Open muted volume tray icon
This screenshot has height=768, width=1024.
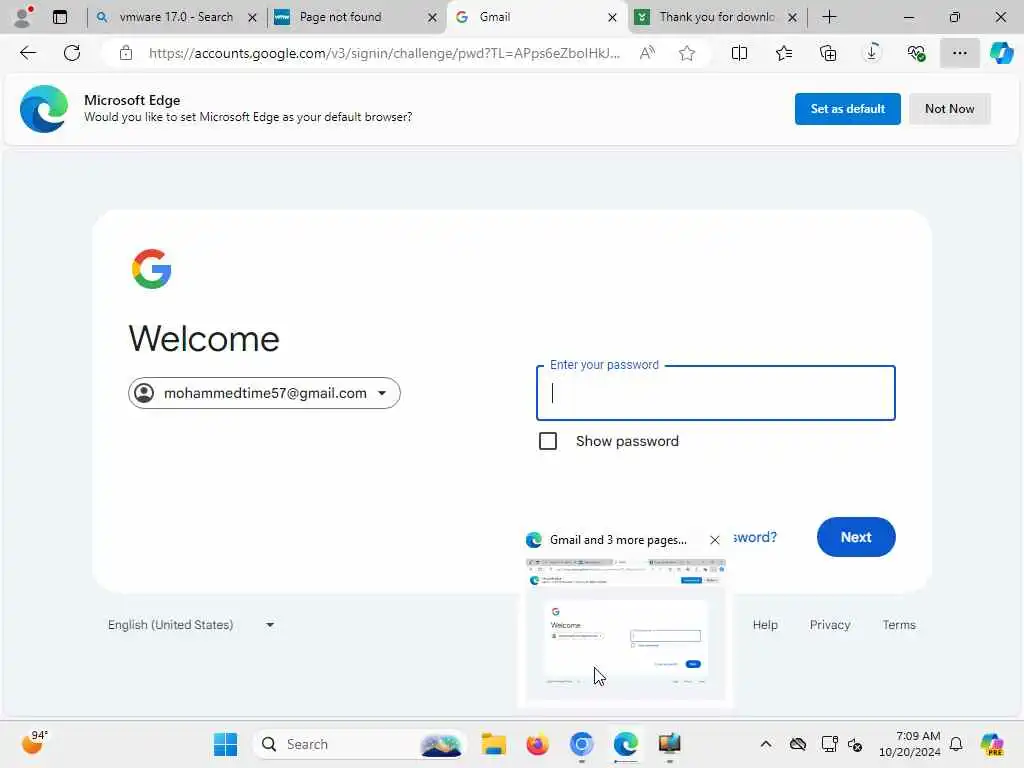[855, 744]
